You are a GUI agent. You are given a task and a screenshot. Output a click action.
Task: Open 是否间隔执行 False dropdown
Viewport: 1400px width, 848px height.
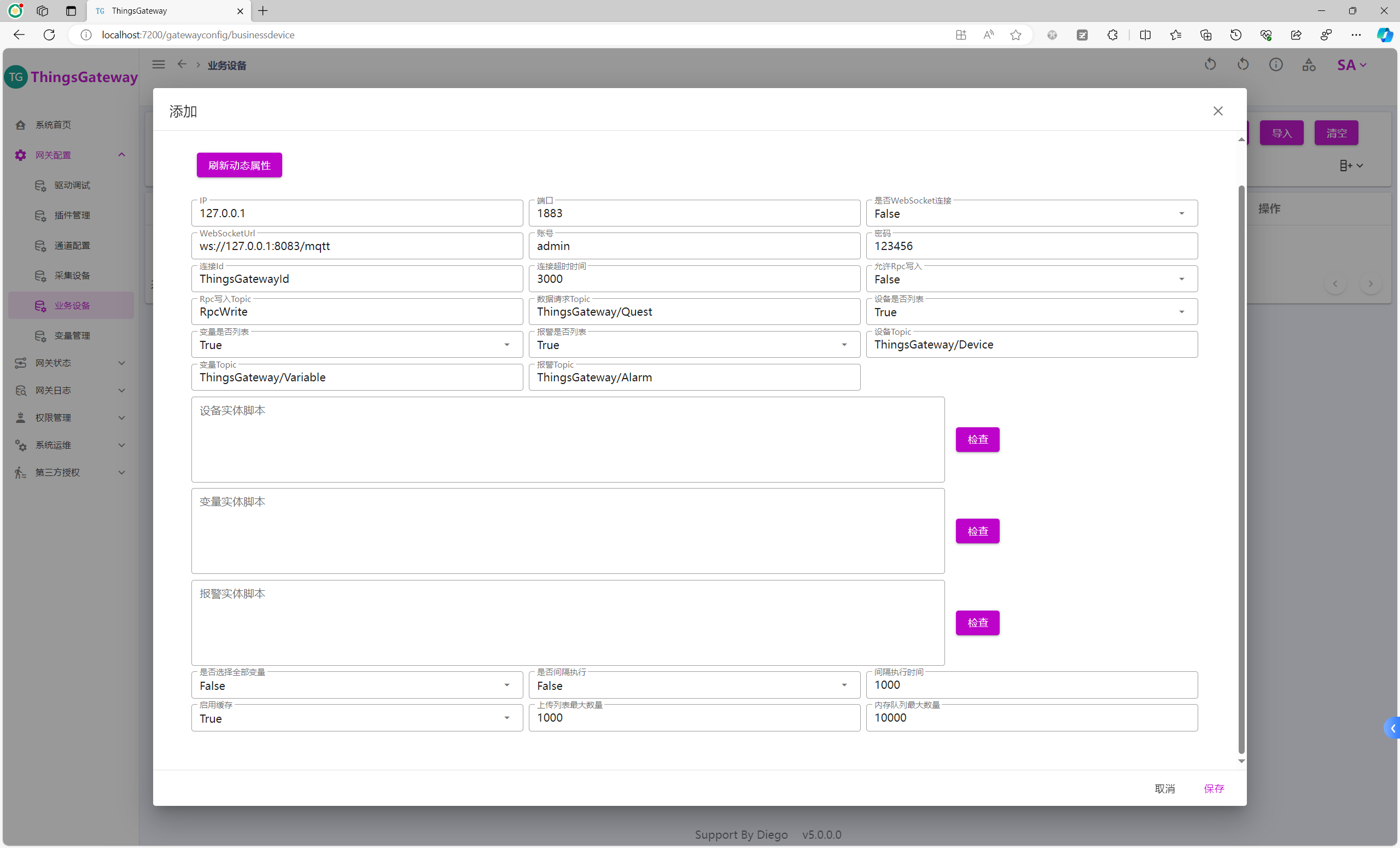[x=694, y=686]
